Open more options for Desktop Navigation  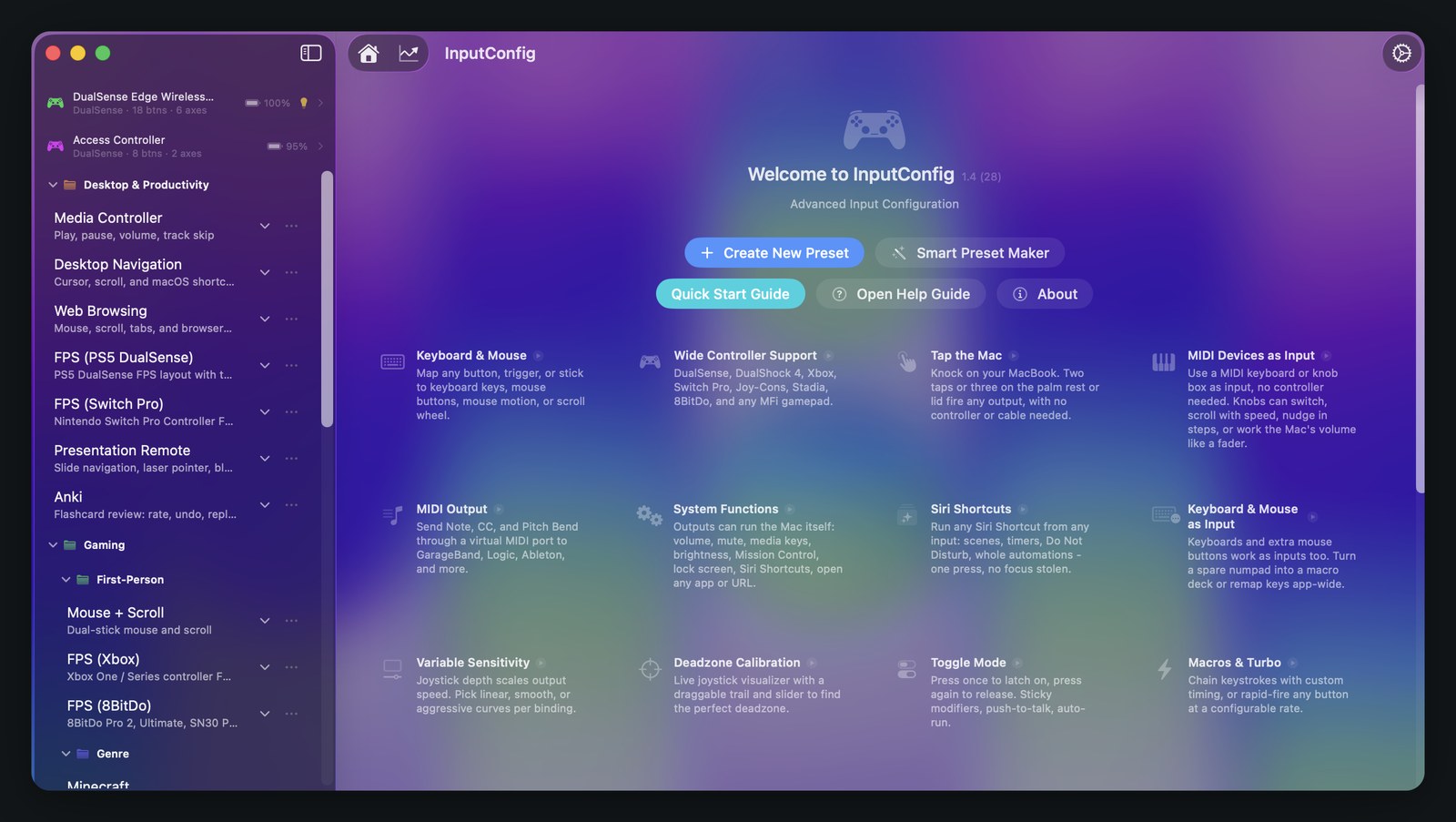click(x=291, y=272)
